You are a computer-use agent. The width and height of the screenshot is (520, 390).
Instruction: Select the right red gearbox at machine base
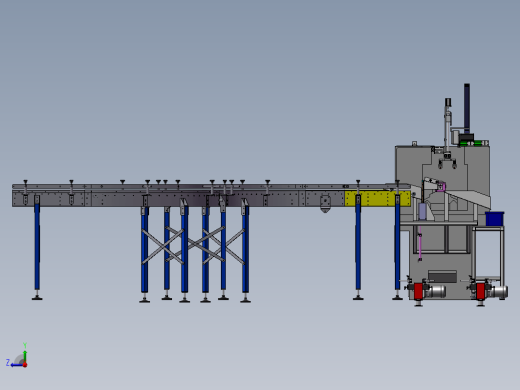click(x=480, y=291)
